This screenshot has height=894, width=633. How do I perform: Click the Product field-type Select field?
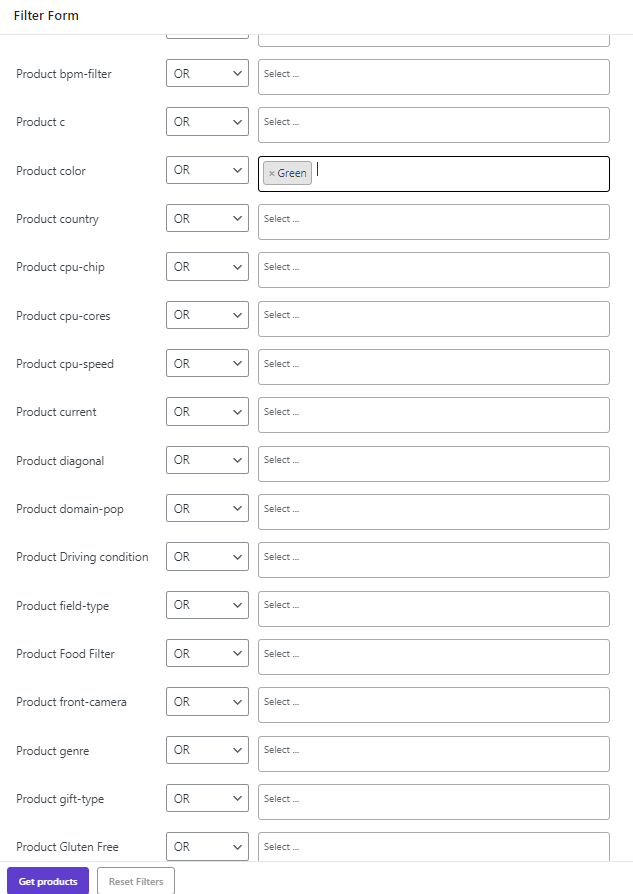pos(433,608)
